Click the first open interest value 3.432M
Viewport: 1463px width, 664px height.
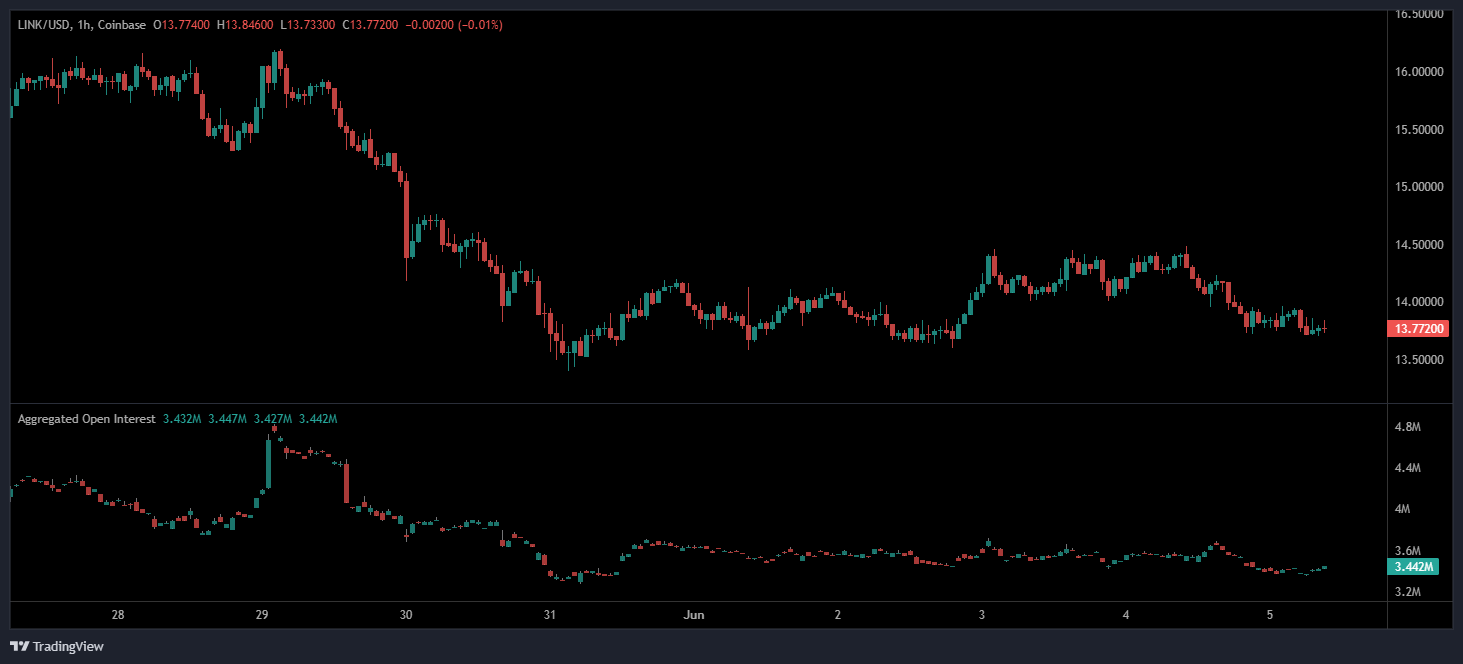click(180, 419)
